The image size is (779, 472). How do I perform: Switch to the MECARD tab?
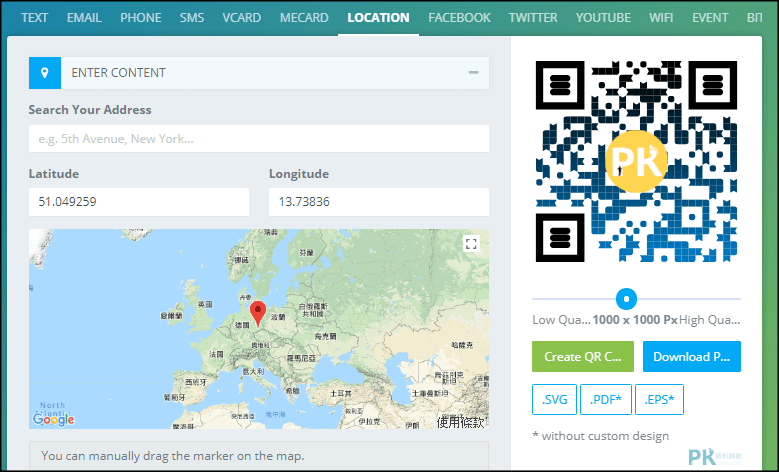click(304, 17)
